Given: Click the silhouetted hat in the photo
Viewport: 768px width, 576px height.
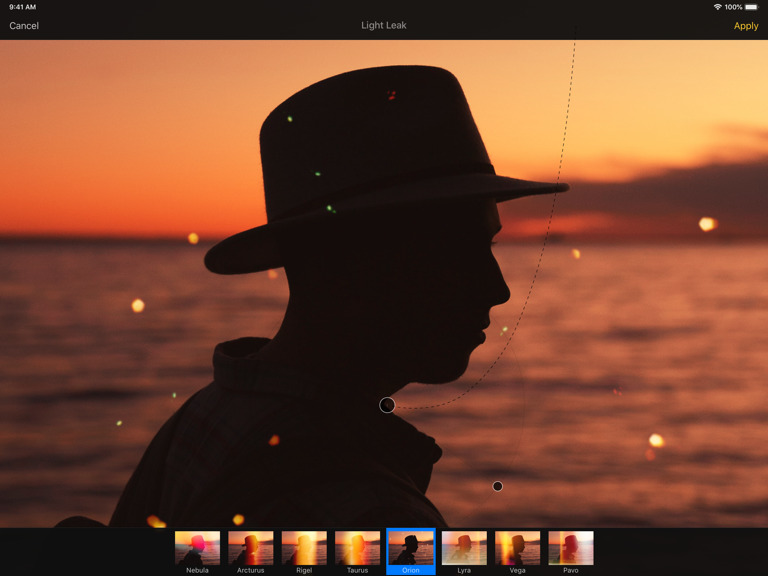Looking at the screenshot, I should (x=370, y=140).
